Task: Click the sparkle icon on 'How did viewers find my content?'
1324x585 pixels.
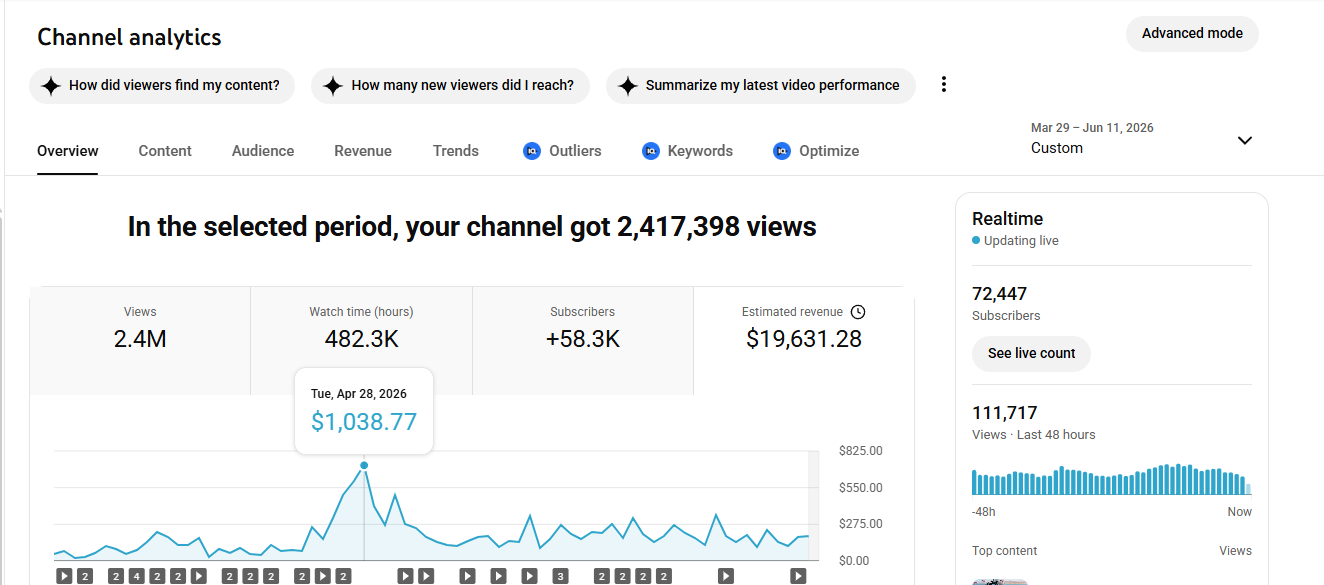Action: click(x=51, y=86)
